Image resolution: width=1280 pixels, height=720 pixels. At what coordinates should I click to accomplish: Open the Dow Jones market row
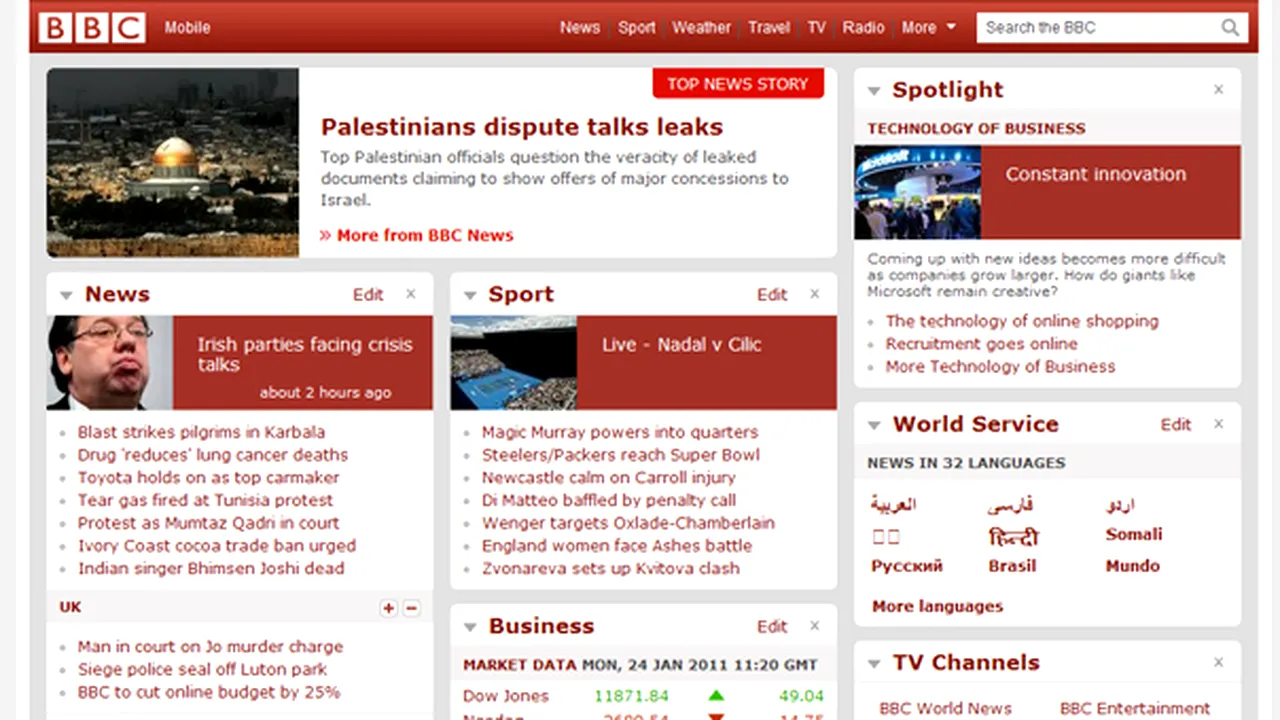coord(643,696)
